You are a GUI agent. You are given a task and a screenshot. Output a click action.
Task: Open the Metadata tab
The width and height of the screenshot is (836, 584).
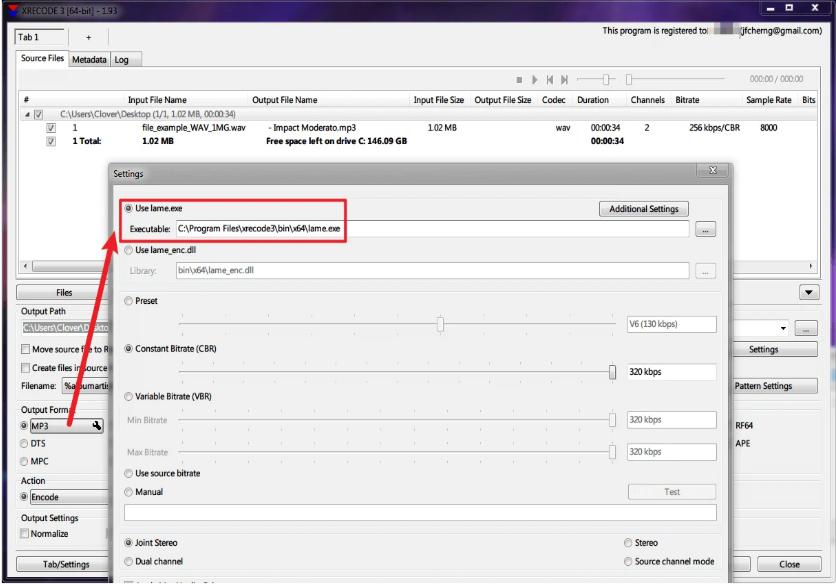pos(89,60)
